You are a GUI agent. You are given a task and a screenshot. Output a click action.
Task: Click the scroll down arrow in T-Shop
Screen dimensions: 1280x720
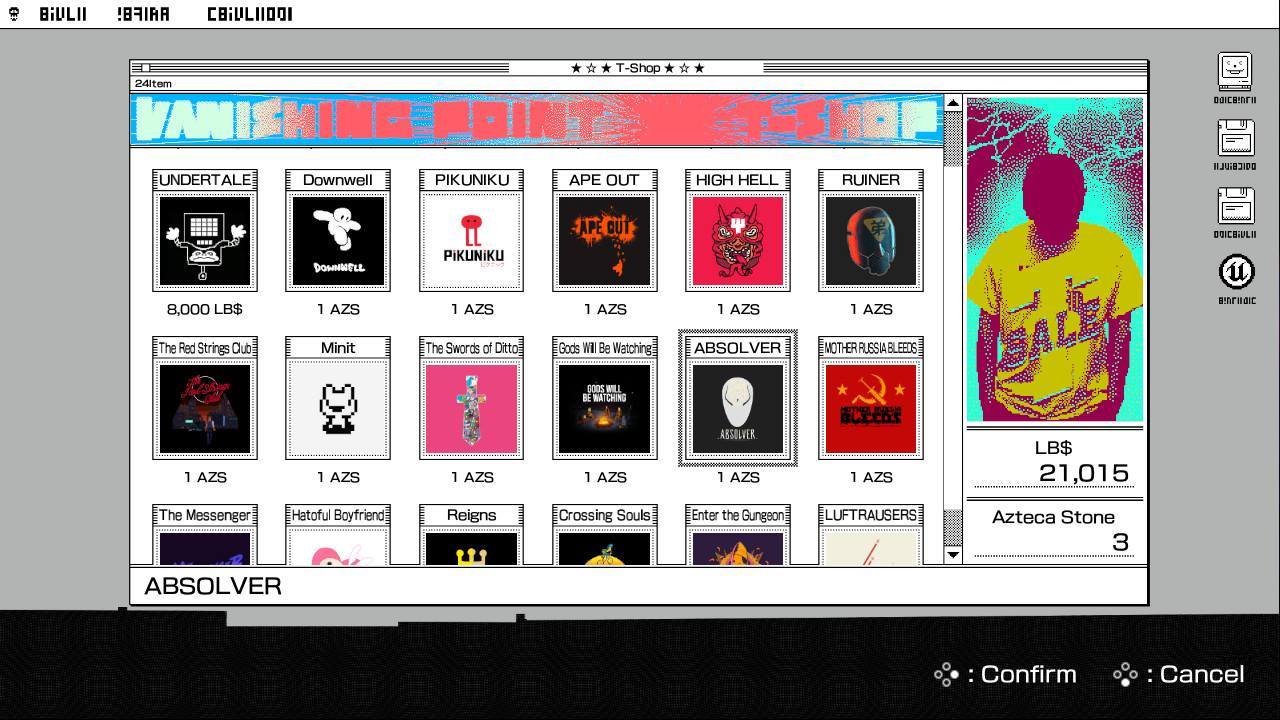coord(953,554)
